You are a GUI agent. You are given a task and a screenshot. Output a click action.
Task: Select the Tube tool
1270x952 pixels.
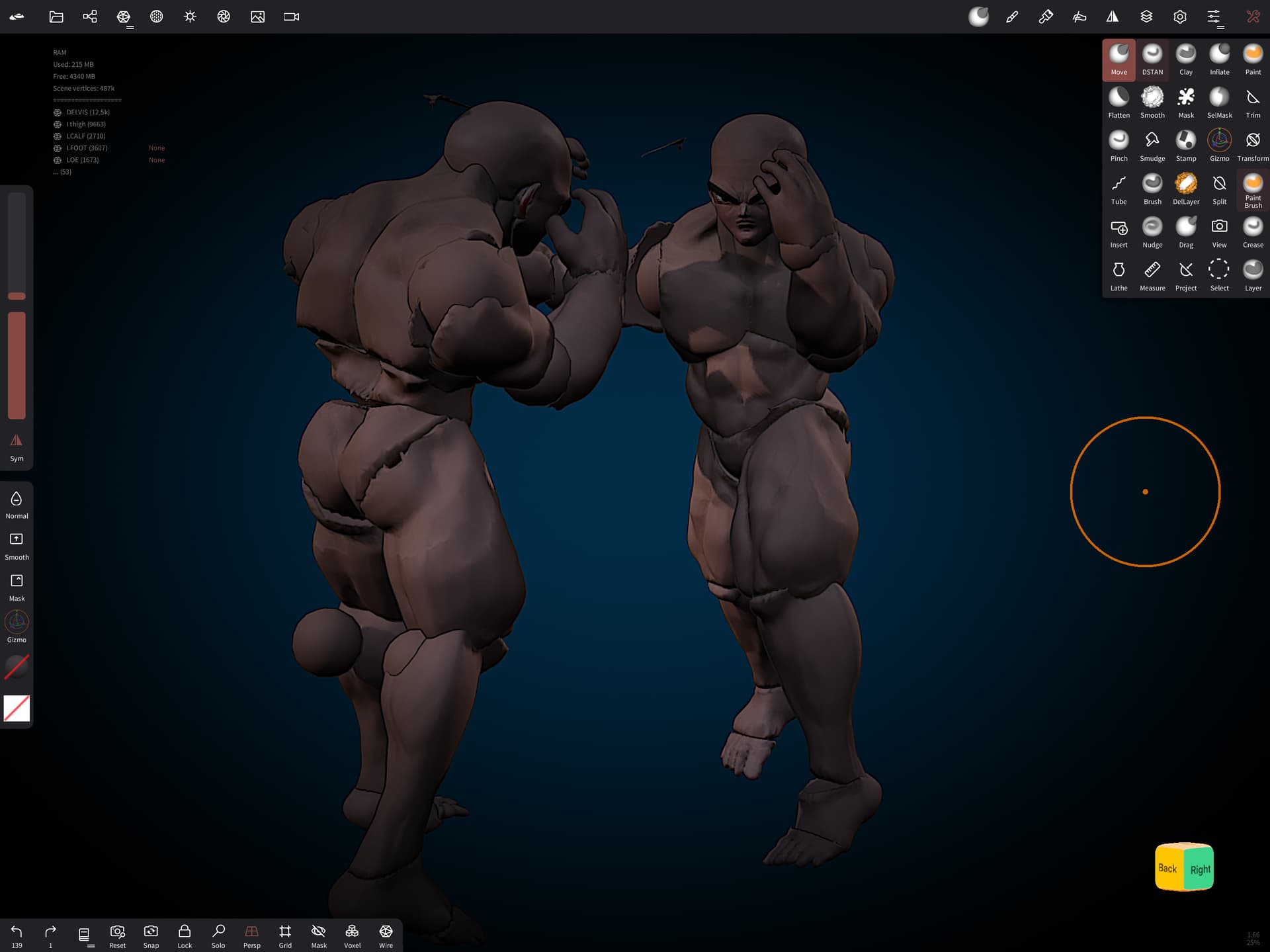coord(1119,189)
